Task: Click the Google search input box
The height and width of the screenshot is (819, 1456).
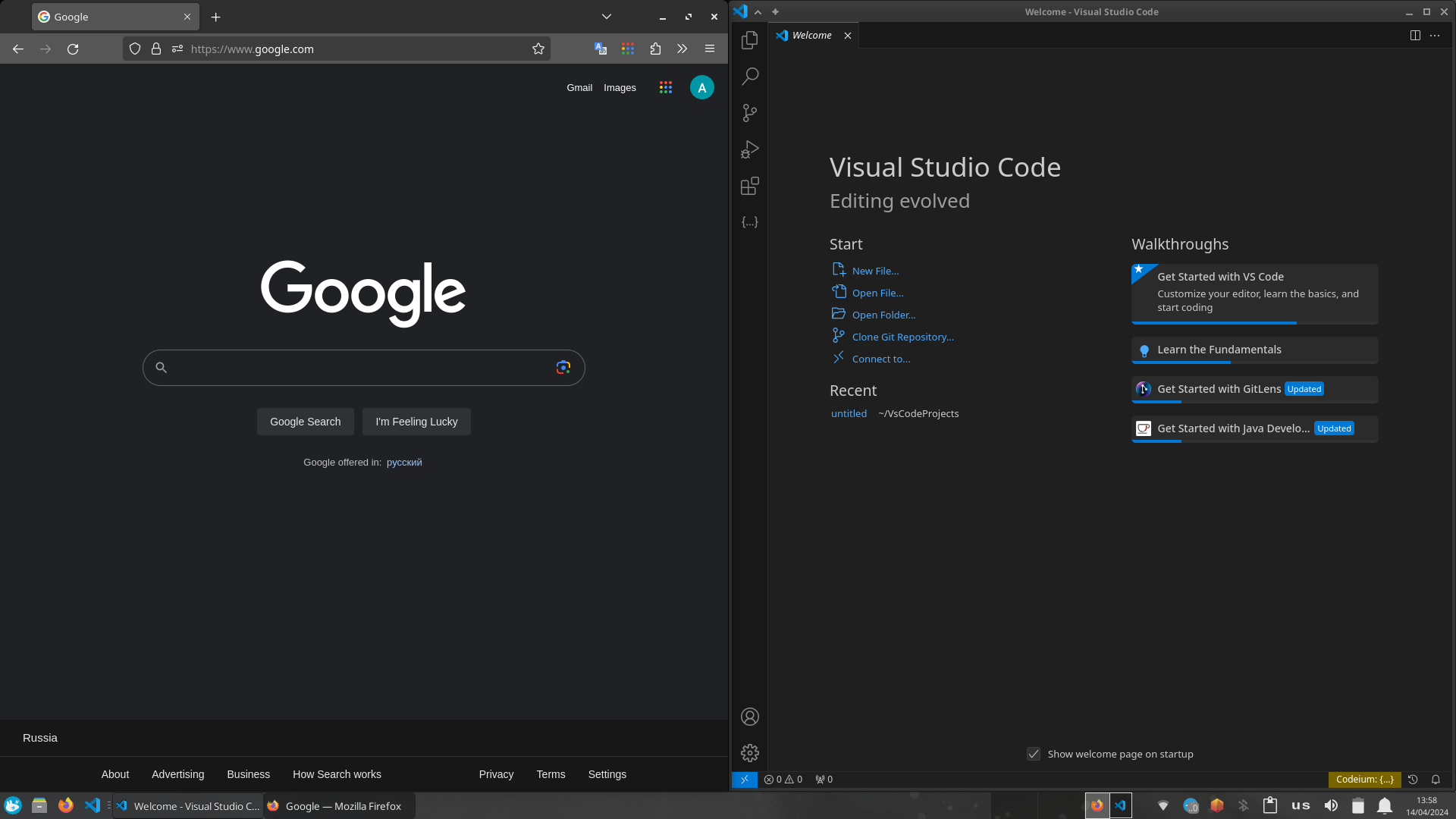Action: (363, 368)
